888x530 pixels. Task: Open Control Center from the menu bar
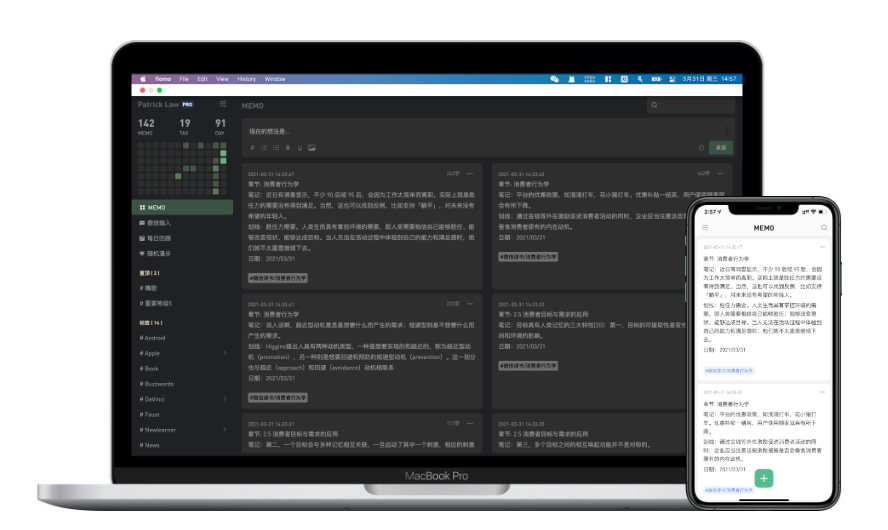672,79
